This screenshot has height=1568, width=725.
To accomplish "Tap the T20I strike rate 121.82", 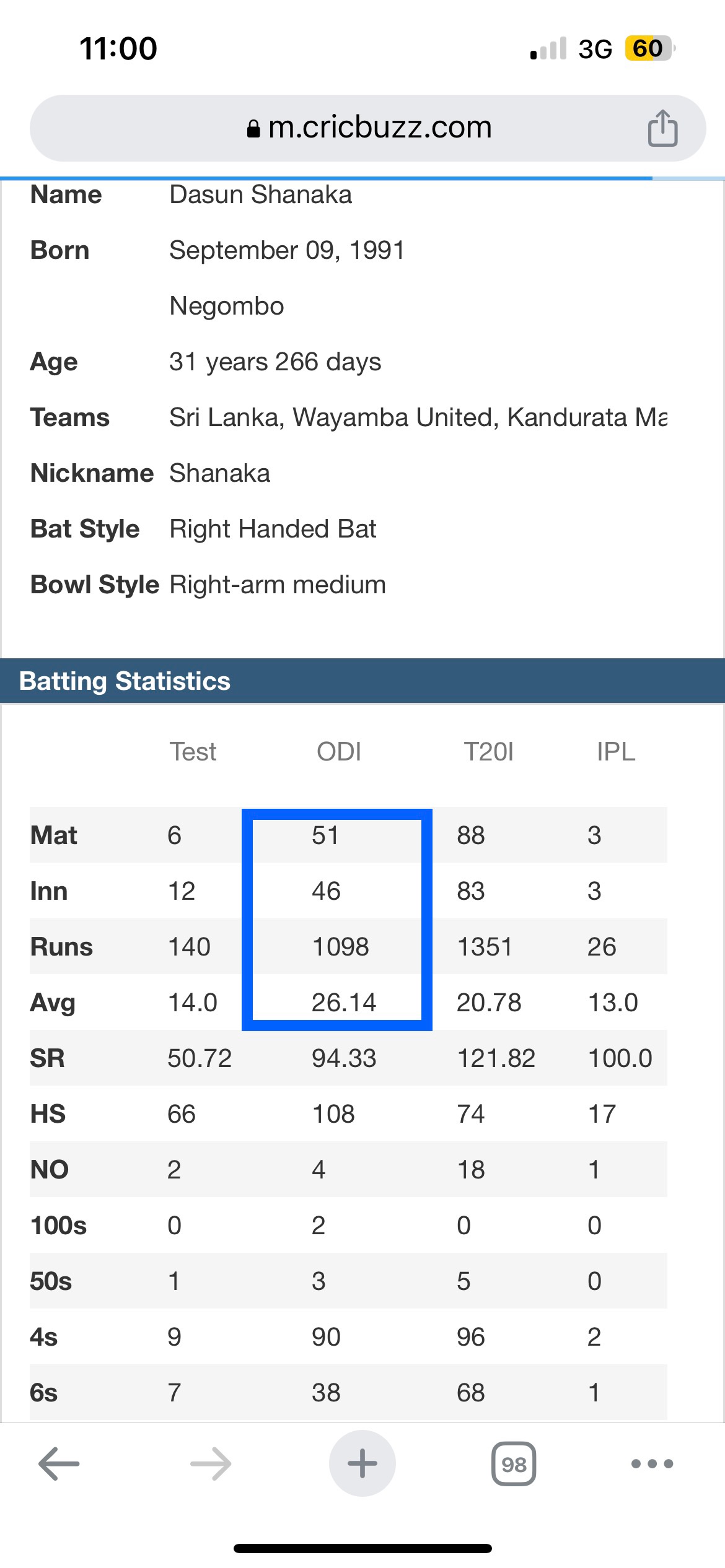I will coord(496,1058).
